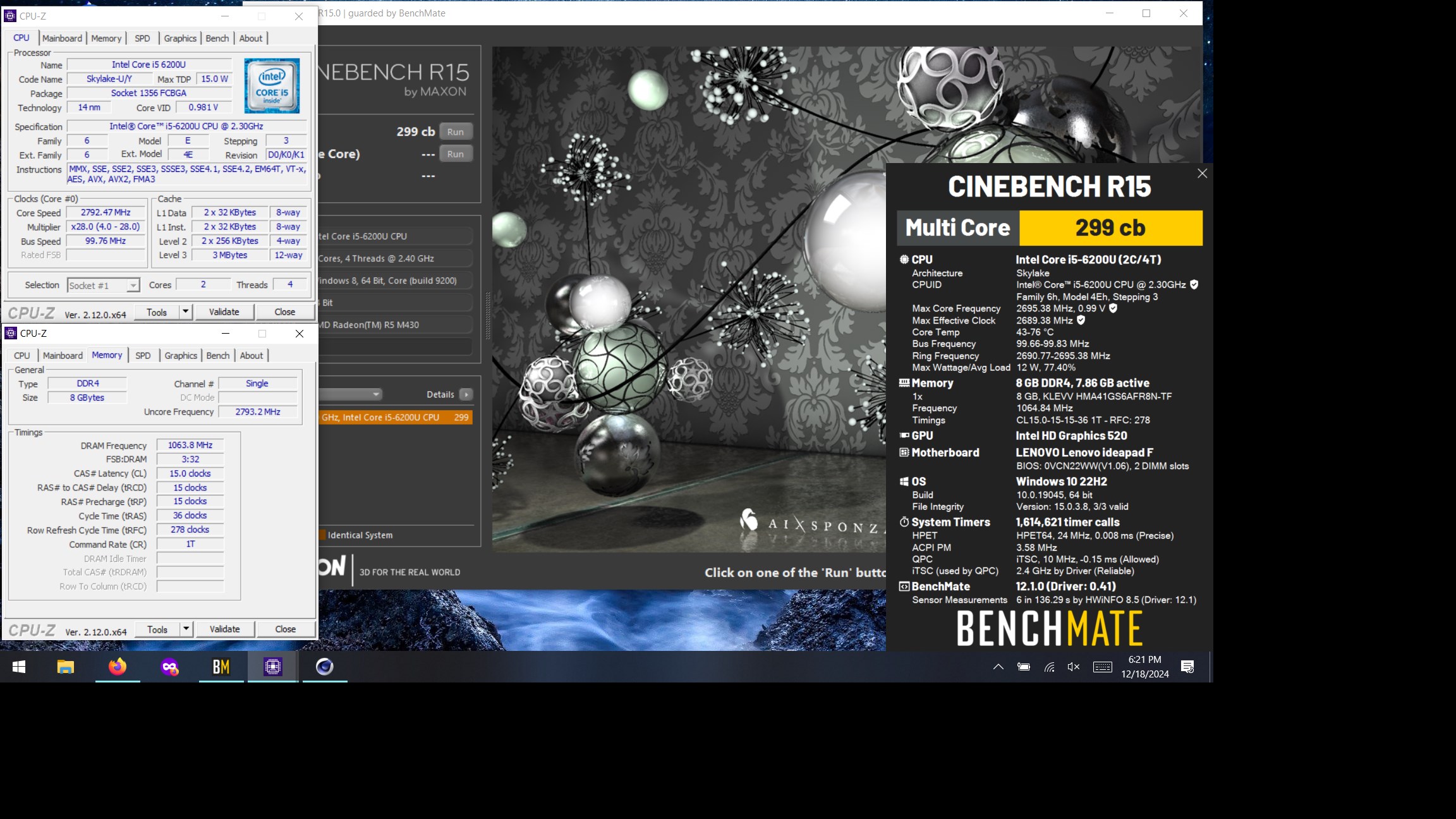Screen dimensions: 1456x819
Task: Open the Windows Start menu
Action: coord(19,667)
